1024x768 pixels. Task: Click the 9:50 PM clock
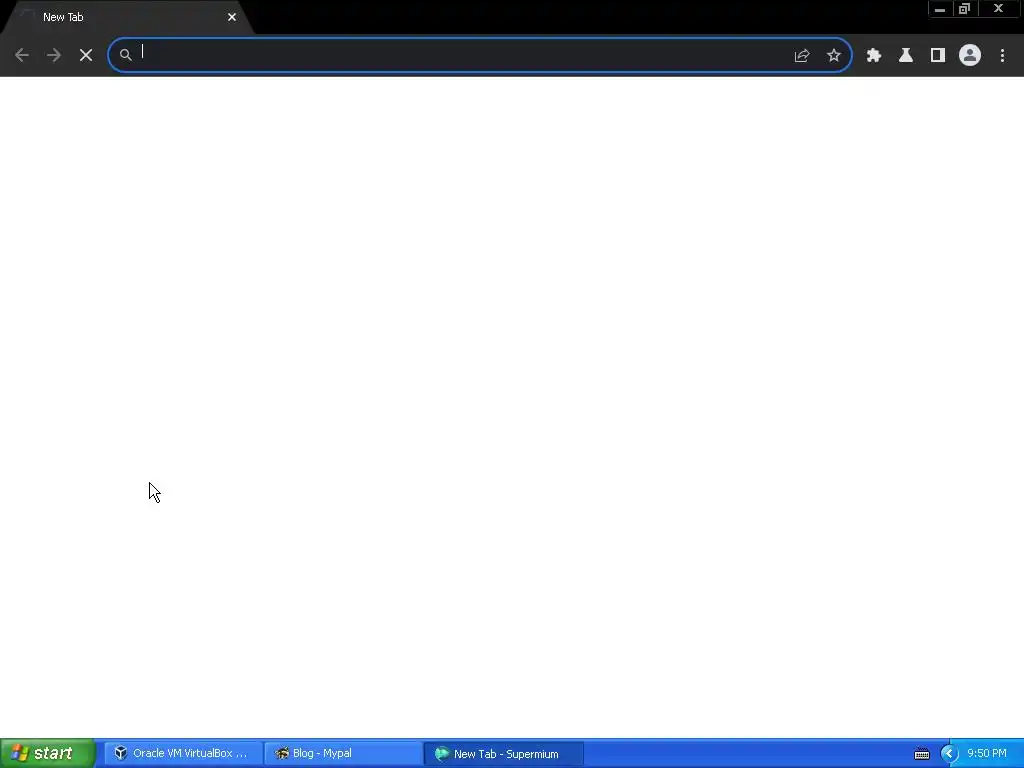click(987, 753)
